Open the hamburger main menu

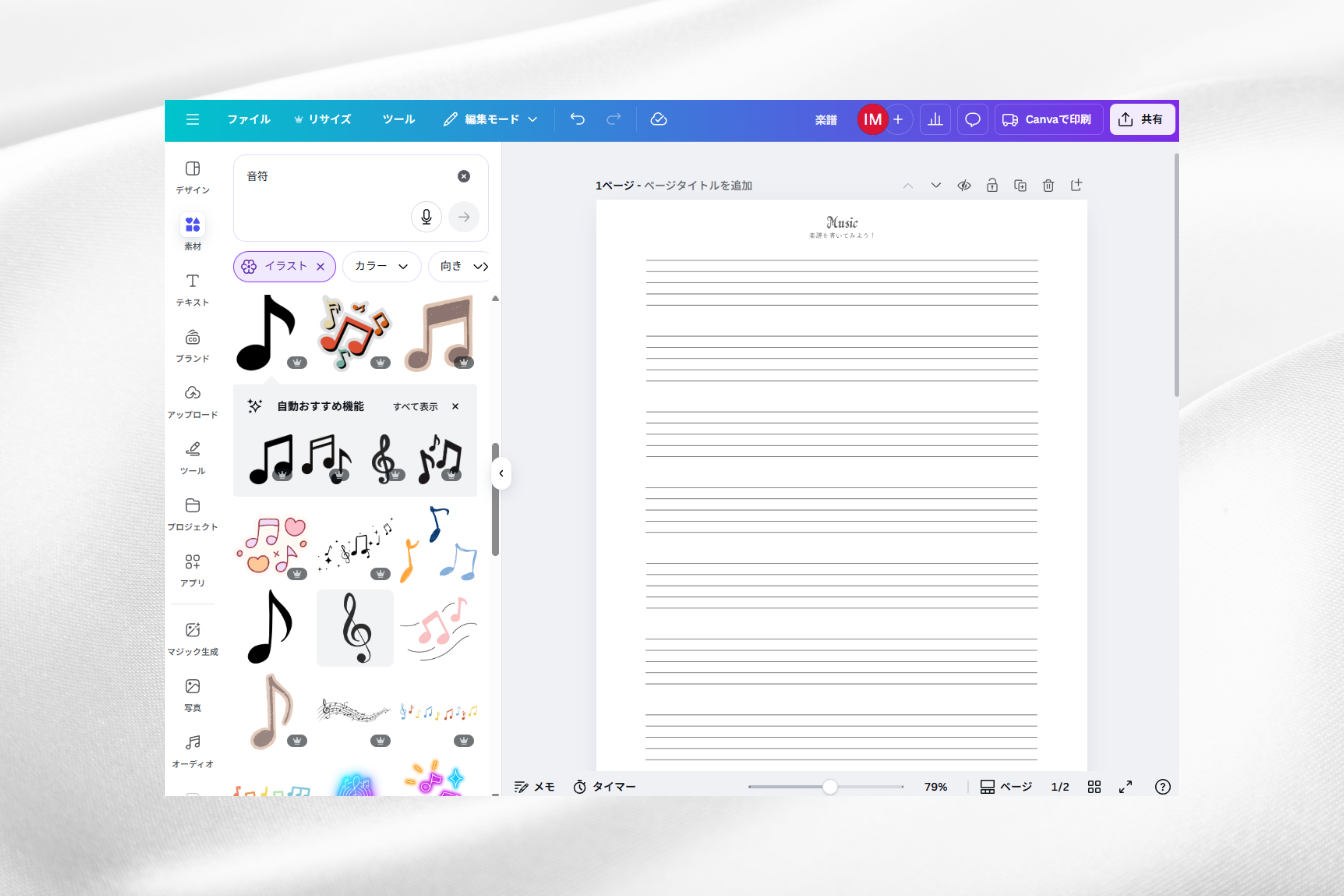[193, 119]
